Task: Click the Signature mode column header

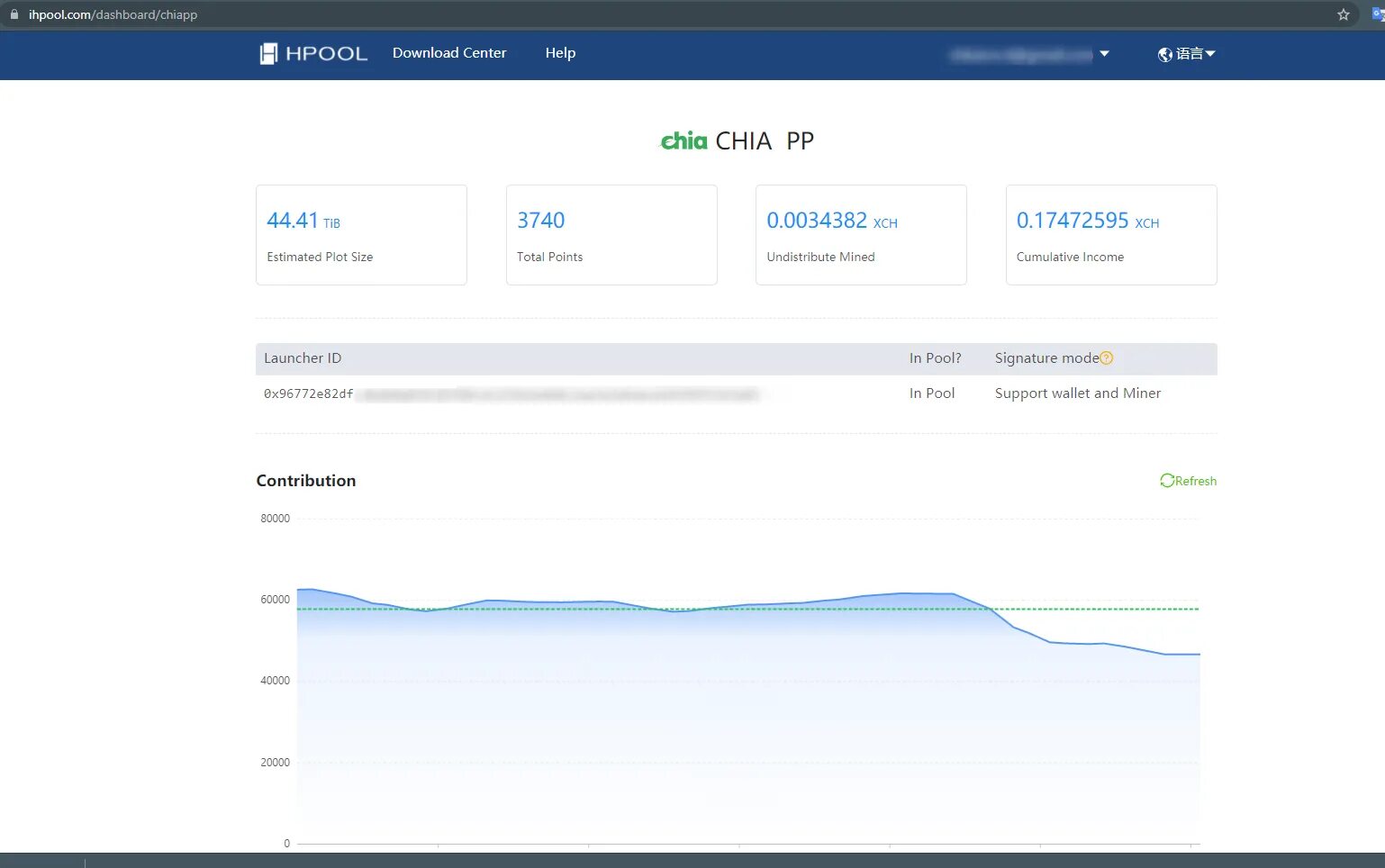Action: (x=1046, y=358)
